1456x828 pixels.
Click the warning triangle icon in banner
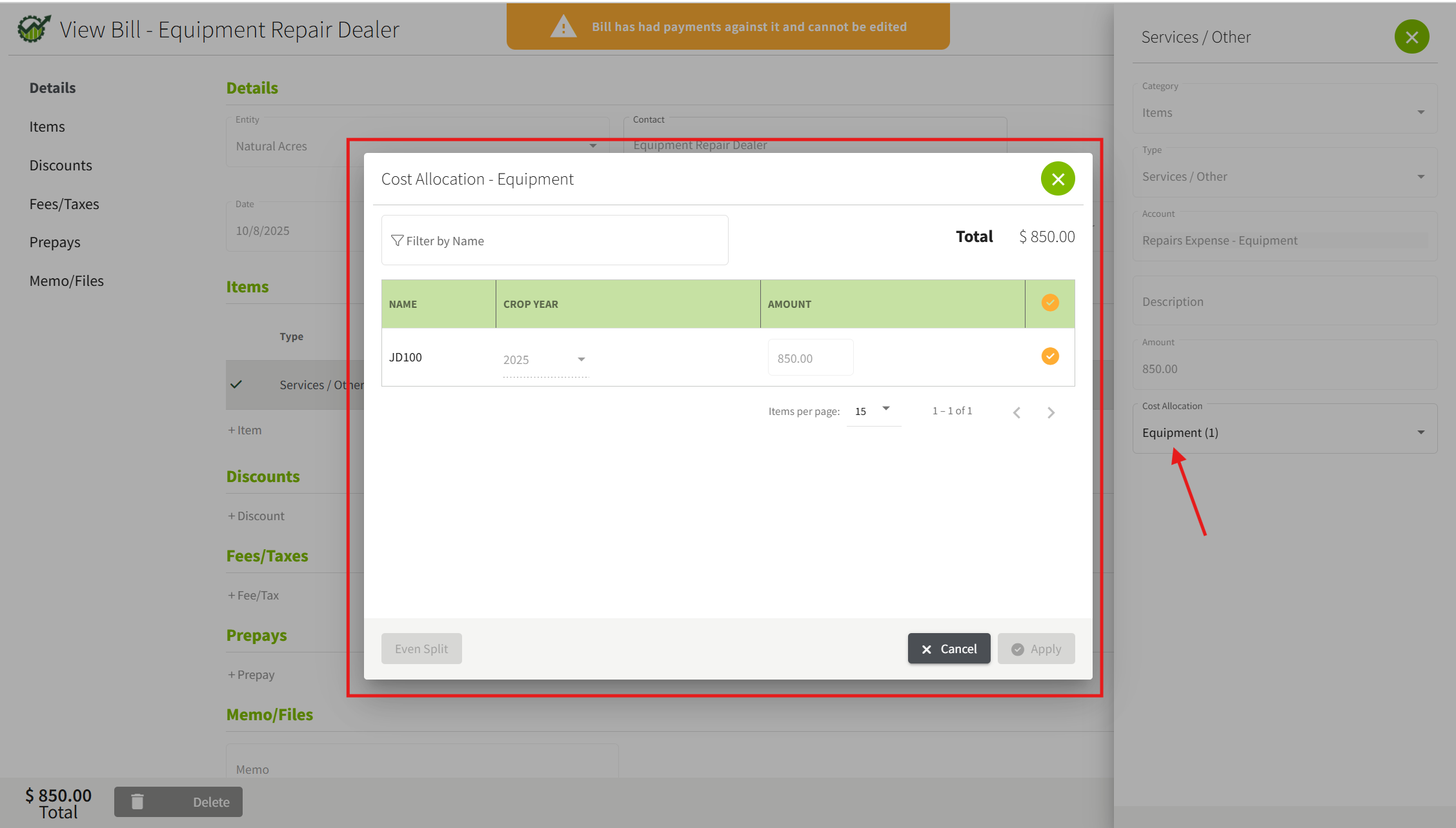[x=563, y=27]
